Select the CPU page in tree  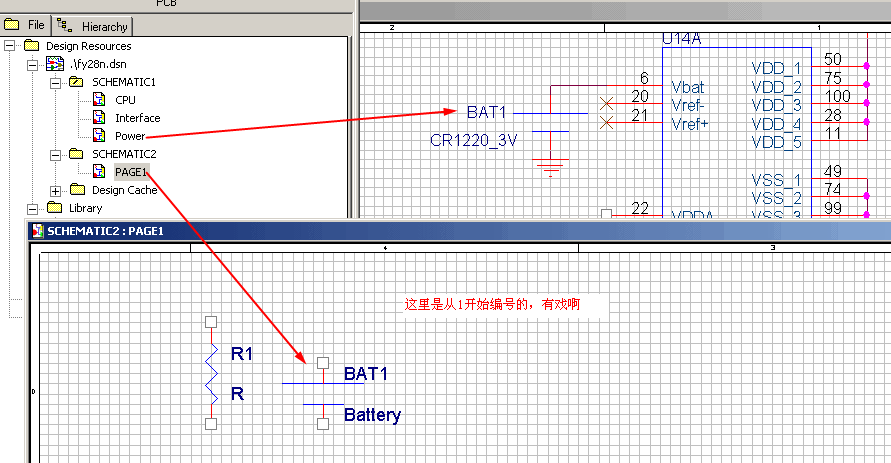pos(125,100)
